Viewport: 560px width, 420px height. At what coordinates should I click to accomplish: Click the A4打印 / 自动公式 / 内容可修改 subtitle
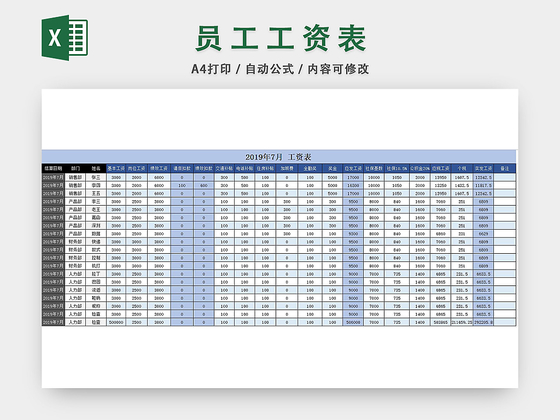[280, 69]
